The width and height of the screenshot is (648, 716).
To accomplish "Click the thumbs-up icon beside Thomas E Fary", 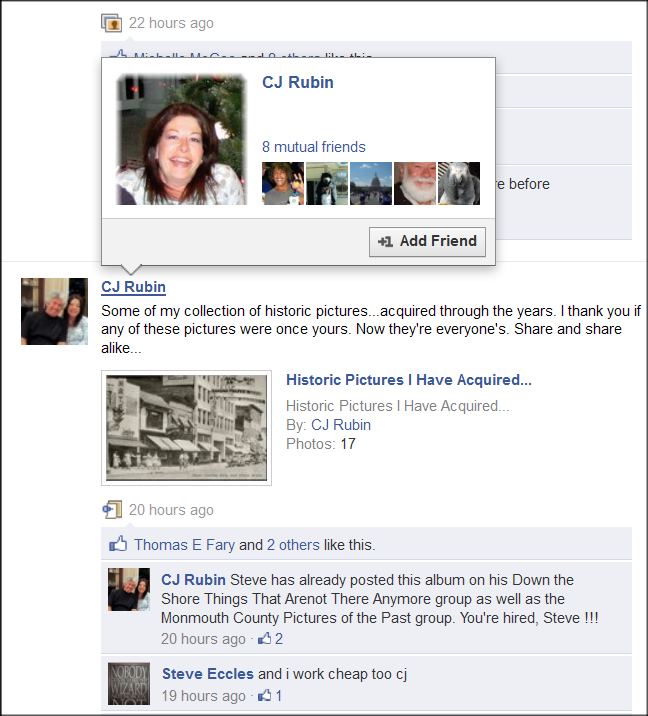I will point(118,543).
